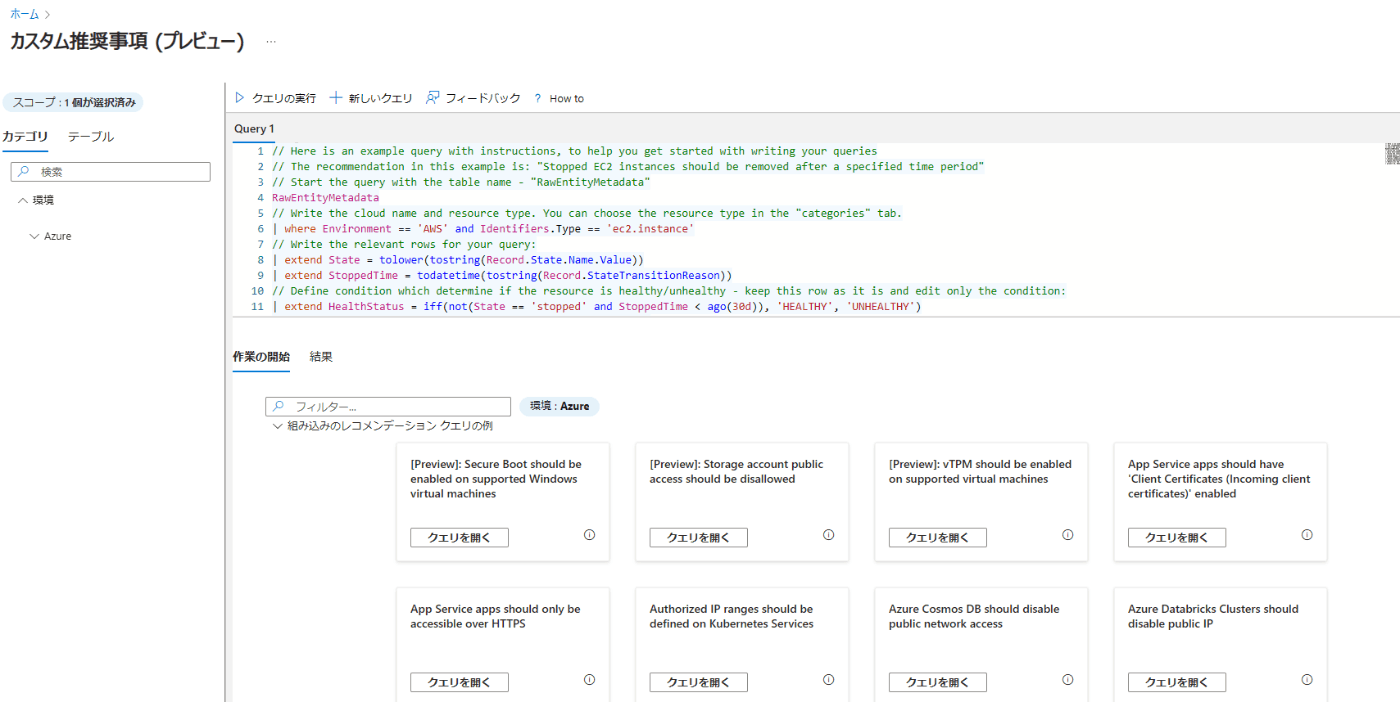Image resolution: width=1400 pixels, height=702 pixels.
Task: Click the feedback person icon
Action: coord(433,98)
